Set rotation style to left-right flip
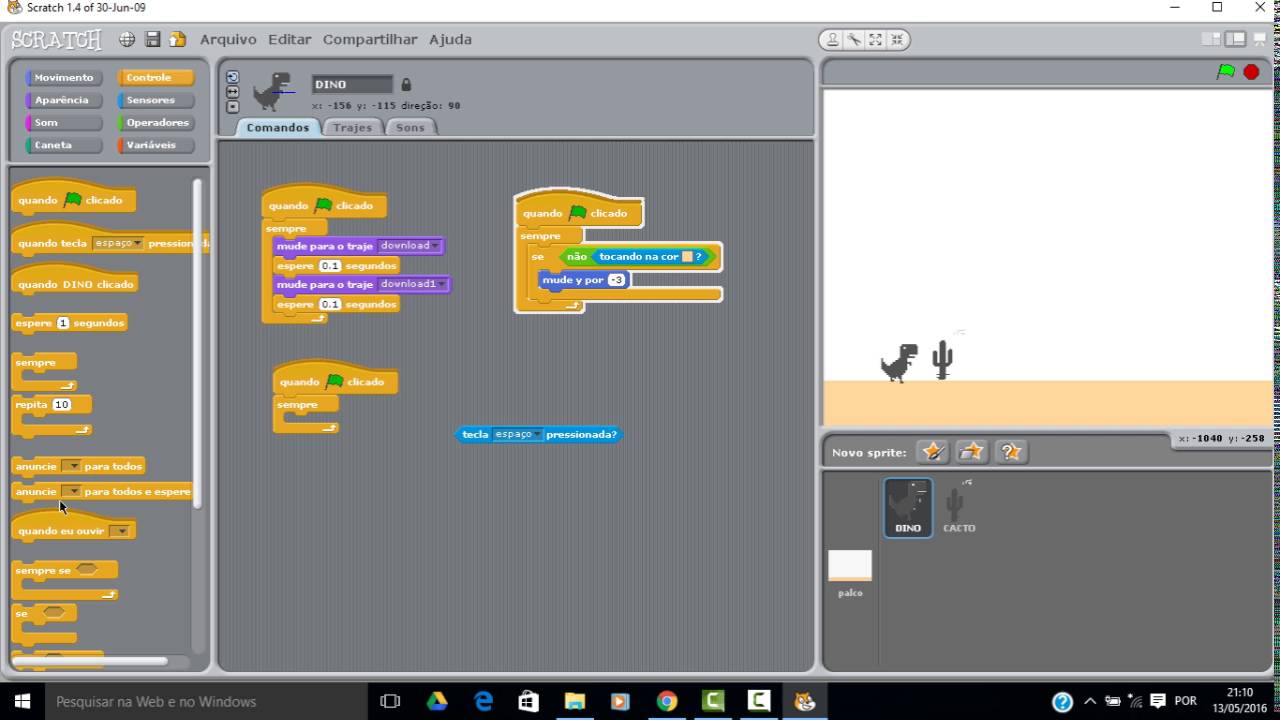Image resolution: width=1280 pixels, height=720 pixels. pos(233,92)
